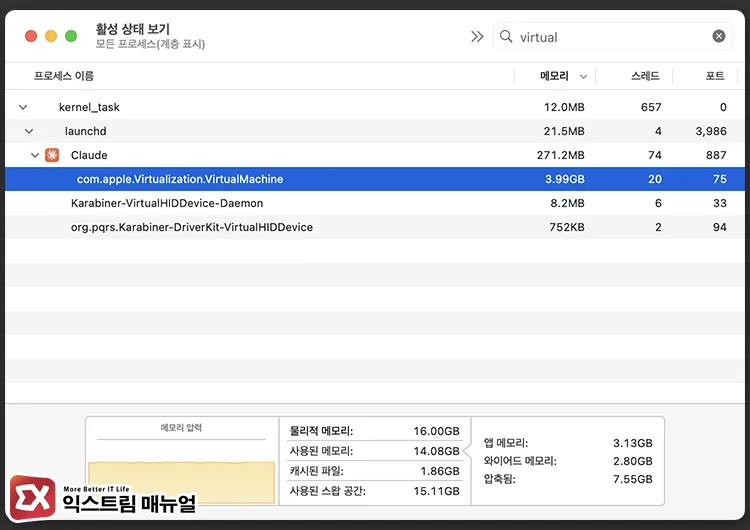Viewport: 750px width, 530px height.
Task: Click the 사용된 메모리 14.08GB value
Action: coord(436,451)
